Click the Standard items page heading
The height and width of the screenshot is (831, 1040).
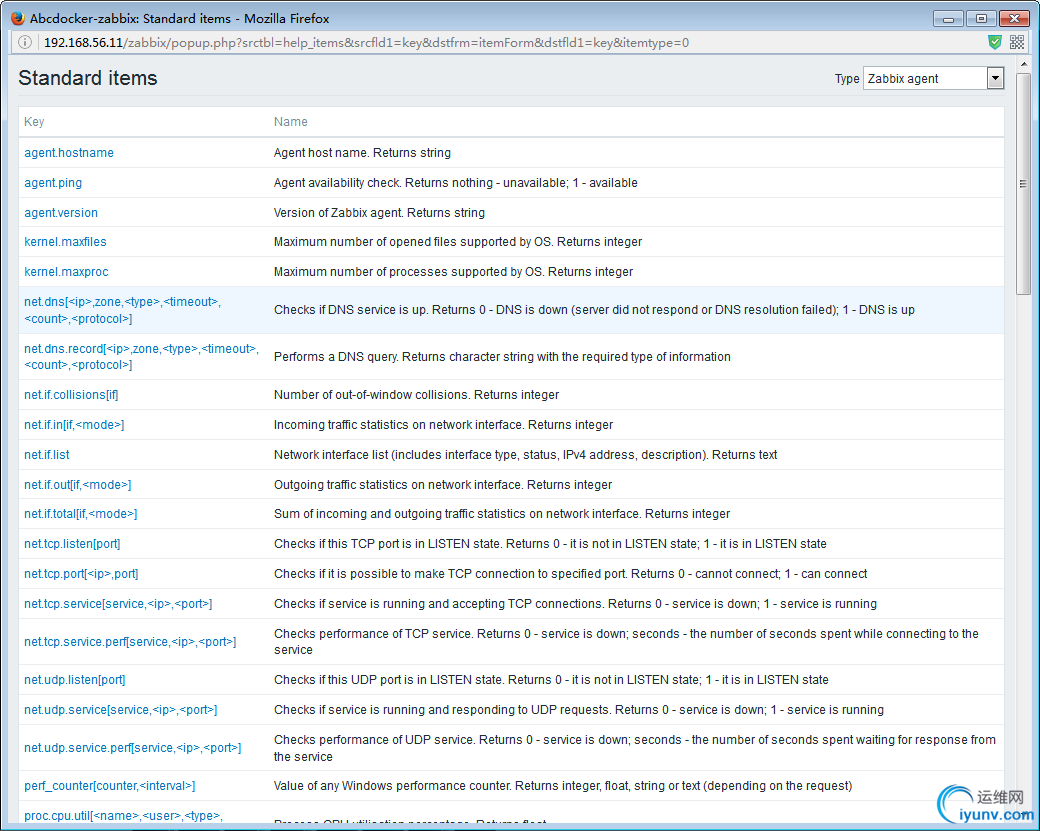[88, 78]
